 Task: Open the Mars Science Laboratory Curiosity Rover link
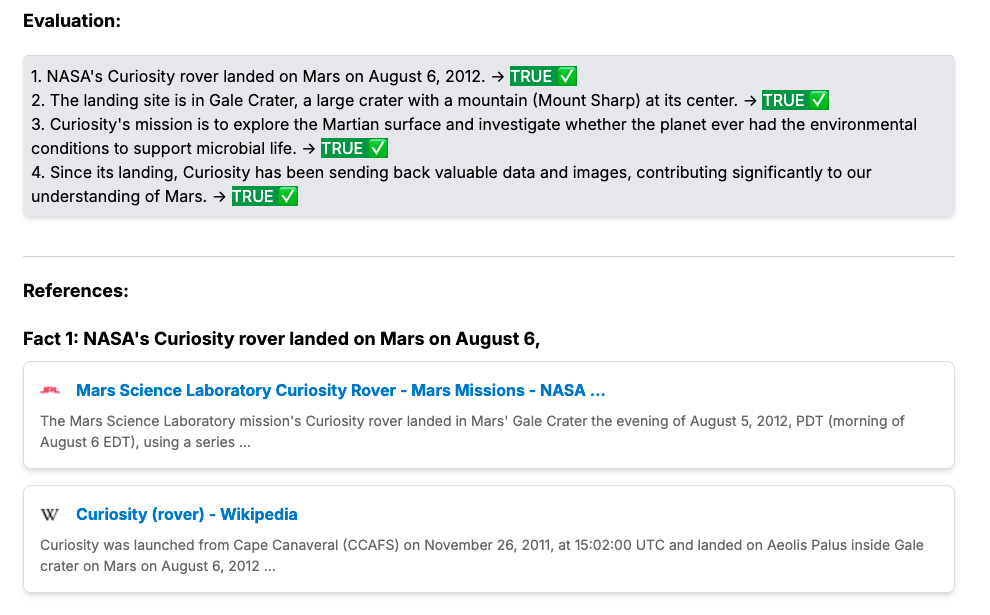coord(340,390)
